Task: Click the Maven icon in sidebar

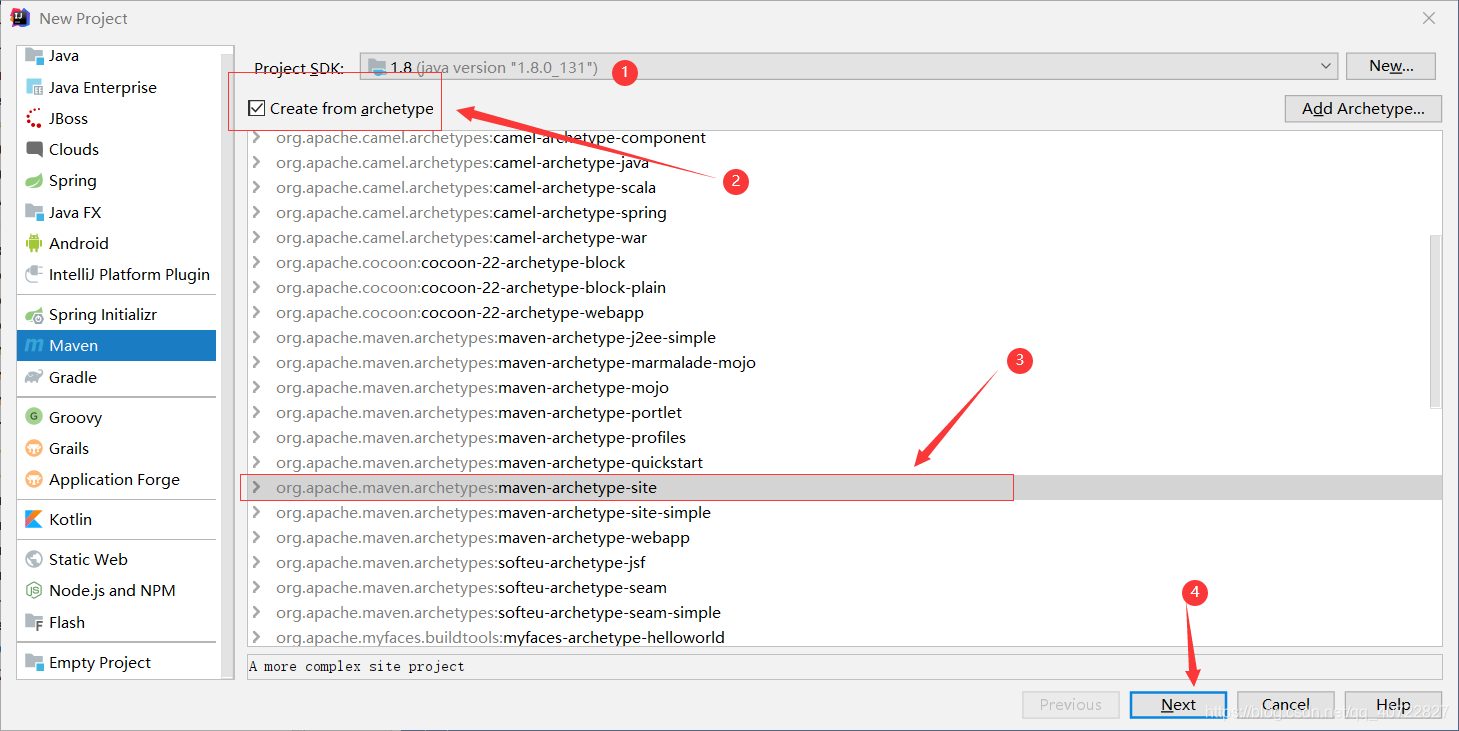Action: pos(34,346)
